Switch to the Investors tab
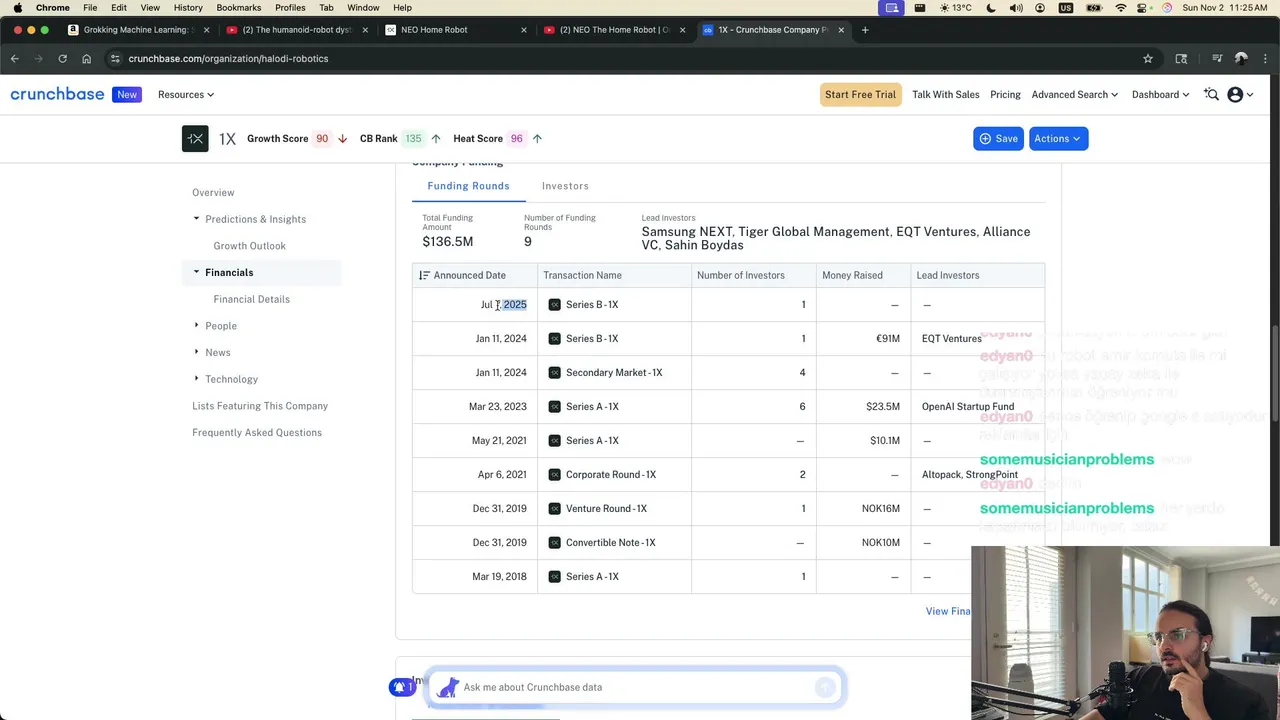 click(x=565, y=186)
